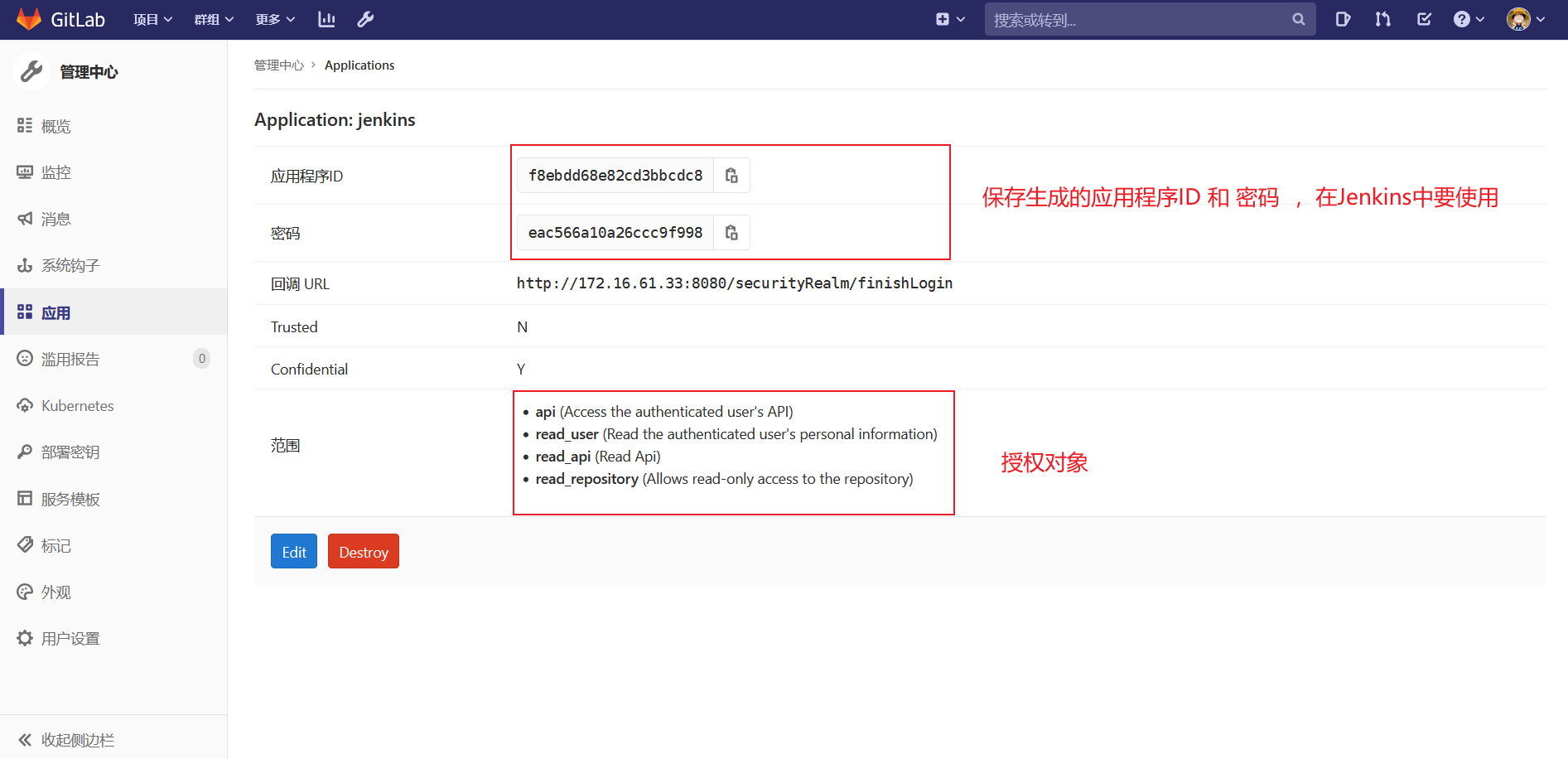Click the 标记 label tag icon

[25, 544]
